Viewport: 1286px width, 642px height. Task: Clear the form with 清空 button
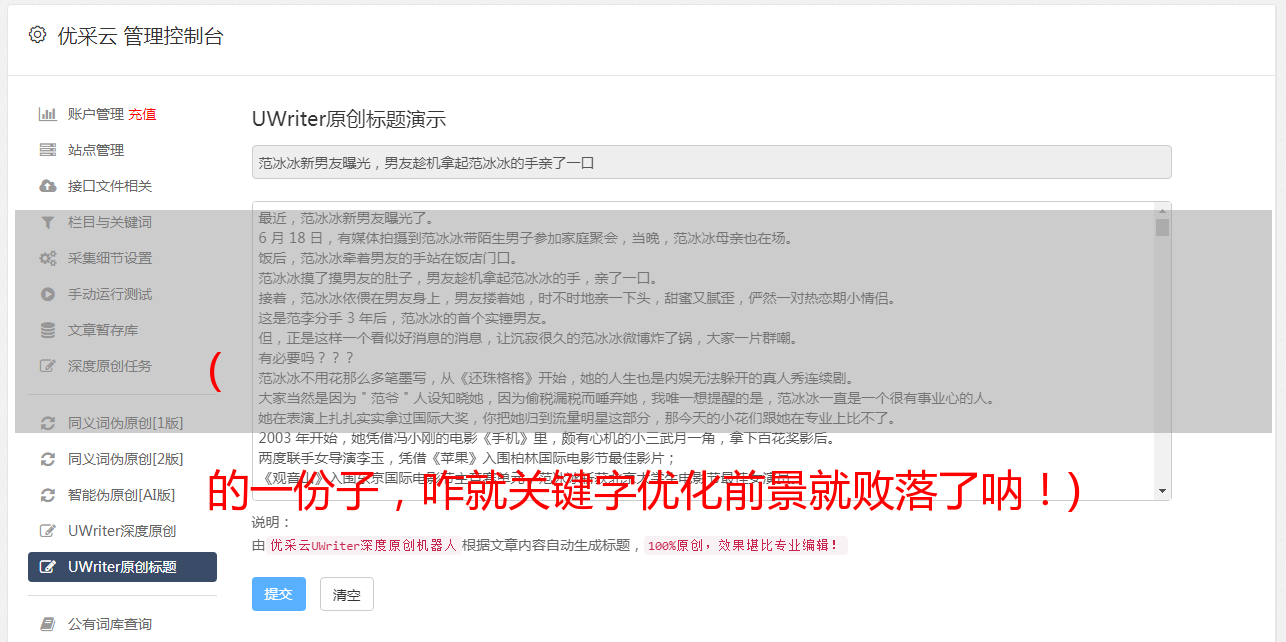coord(347,594)
